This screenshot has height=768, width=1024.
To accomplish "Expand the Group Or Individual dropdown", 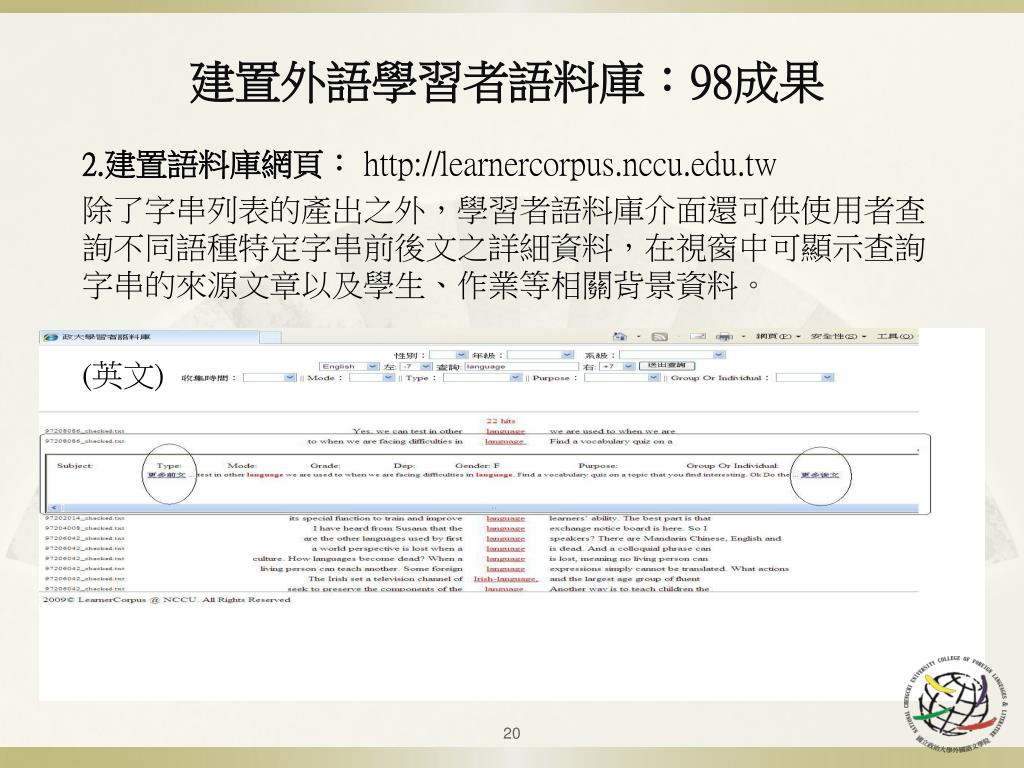I will point(805,378).
